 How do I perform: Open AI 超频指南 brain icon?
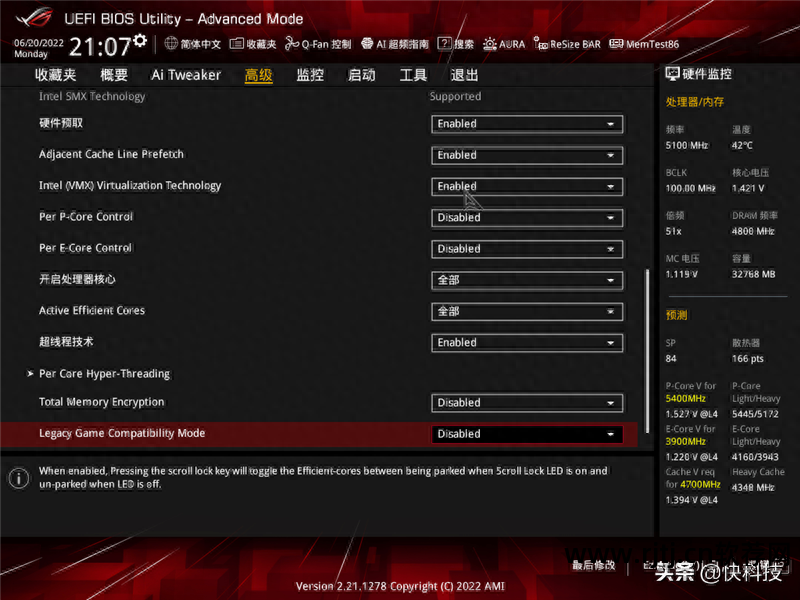click(367, 44)
